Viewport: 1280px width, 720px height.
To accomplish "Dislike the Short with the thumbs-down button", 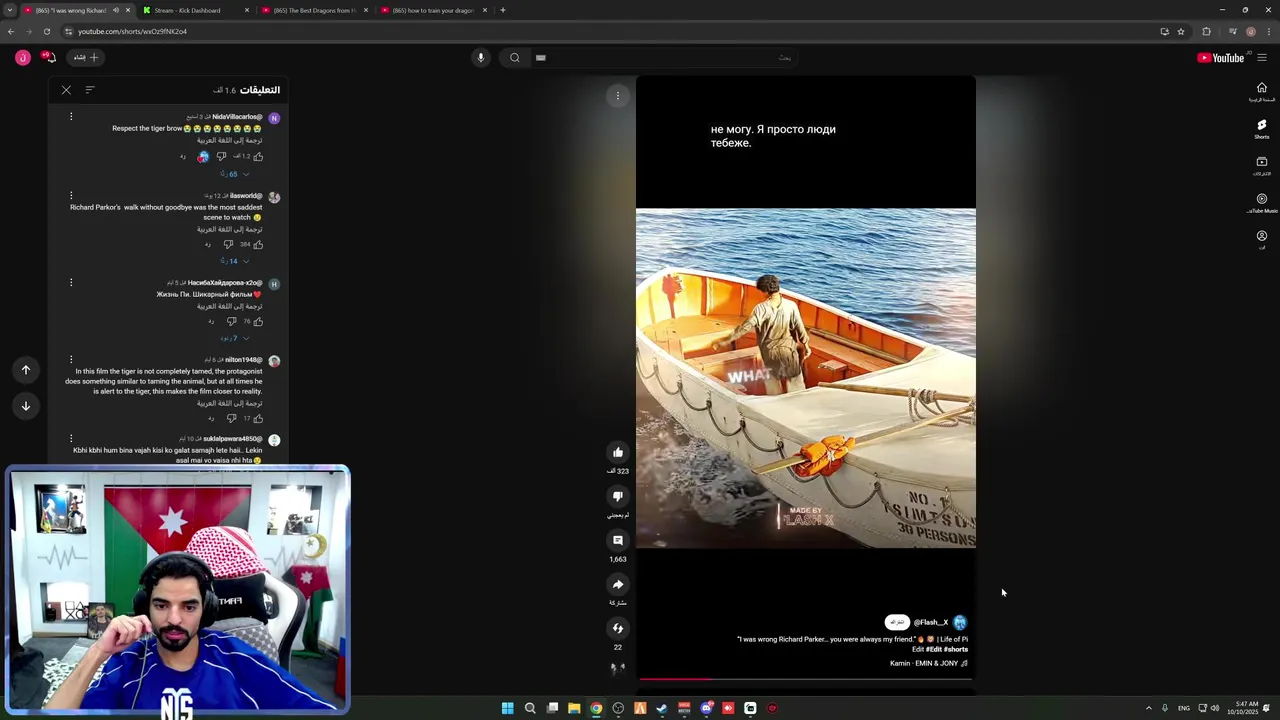I will pyautogui.click(x=618, y=496).
